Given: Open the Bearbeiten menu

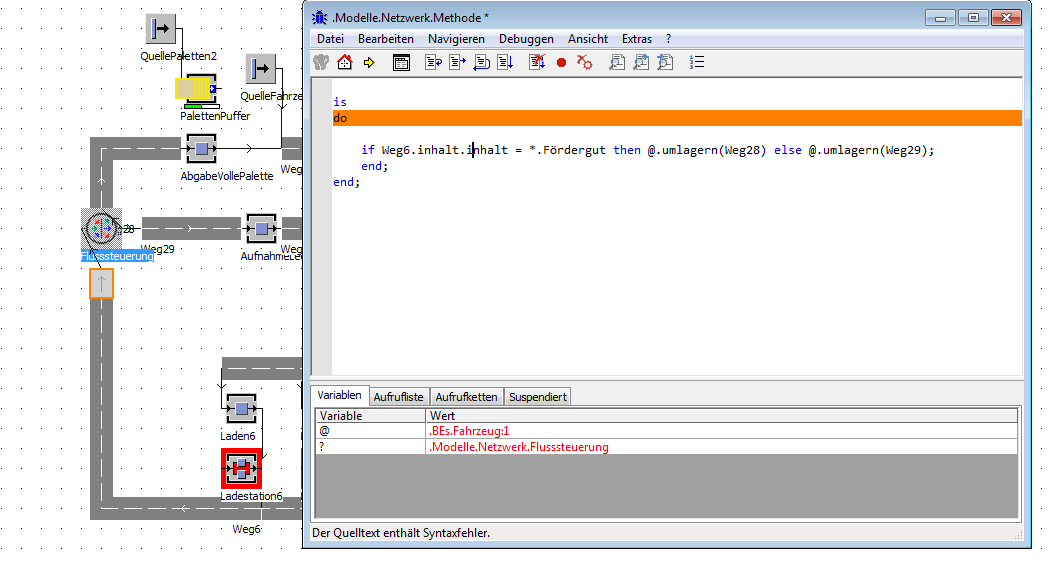Looking at the screenshot, I should [386, 39].
